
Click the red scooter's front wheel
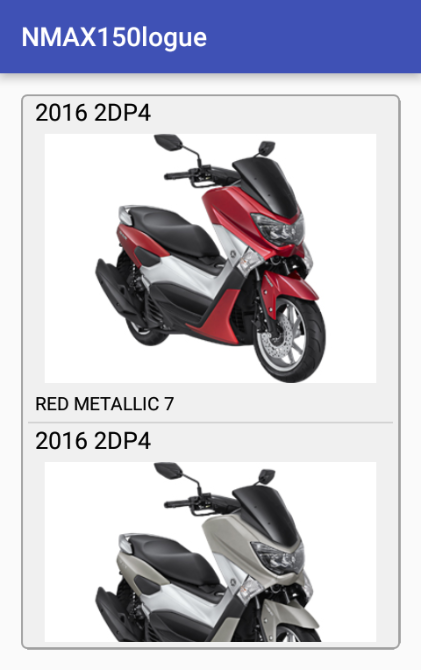[289, 339]
